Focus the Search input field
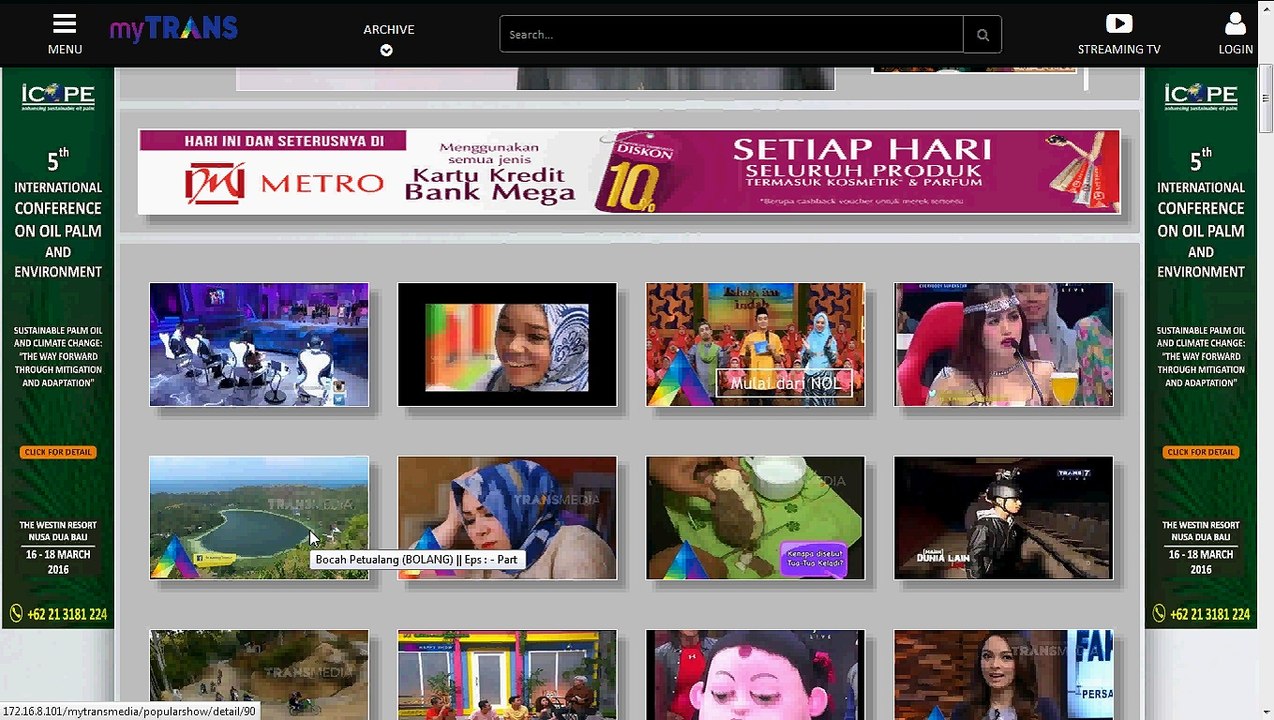The width and height of the screenshot is (1274, 720). [731, 34]
